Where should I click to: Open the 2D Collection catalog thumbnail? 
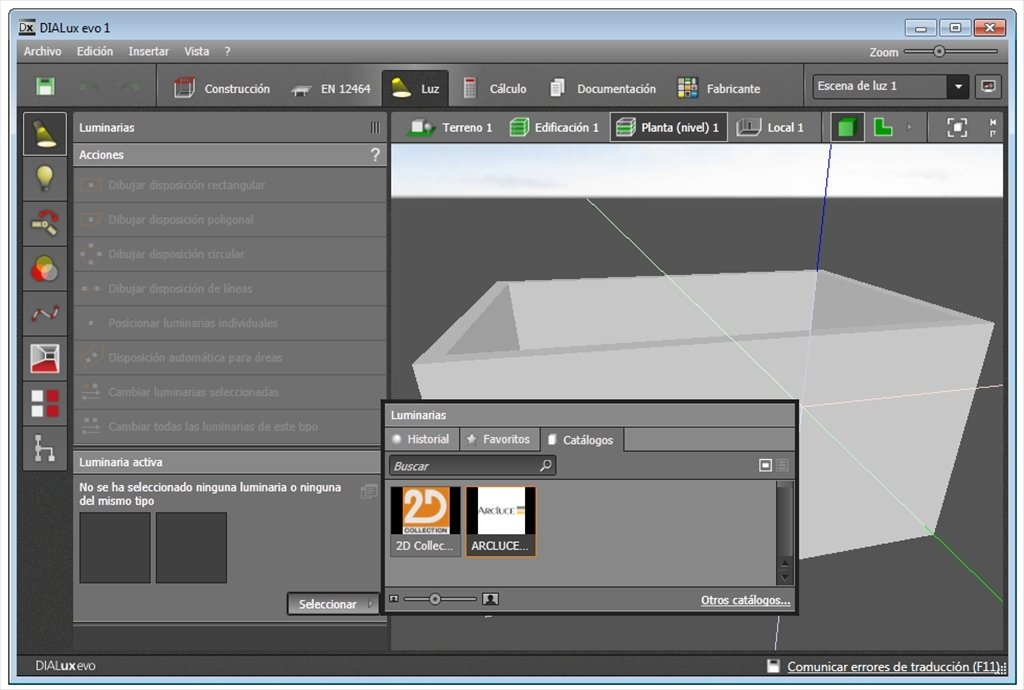click(x=425, y=521)
